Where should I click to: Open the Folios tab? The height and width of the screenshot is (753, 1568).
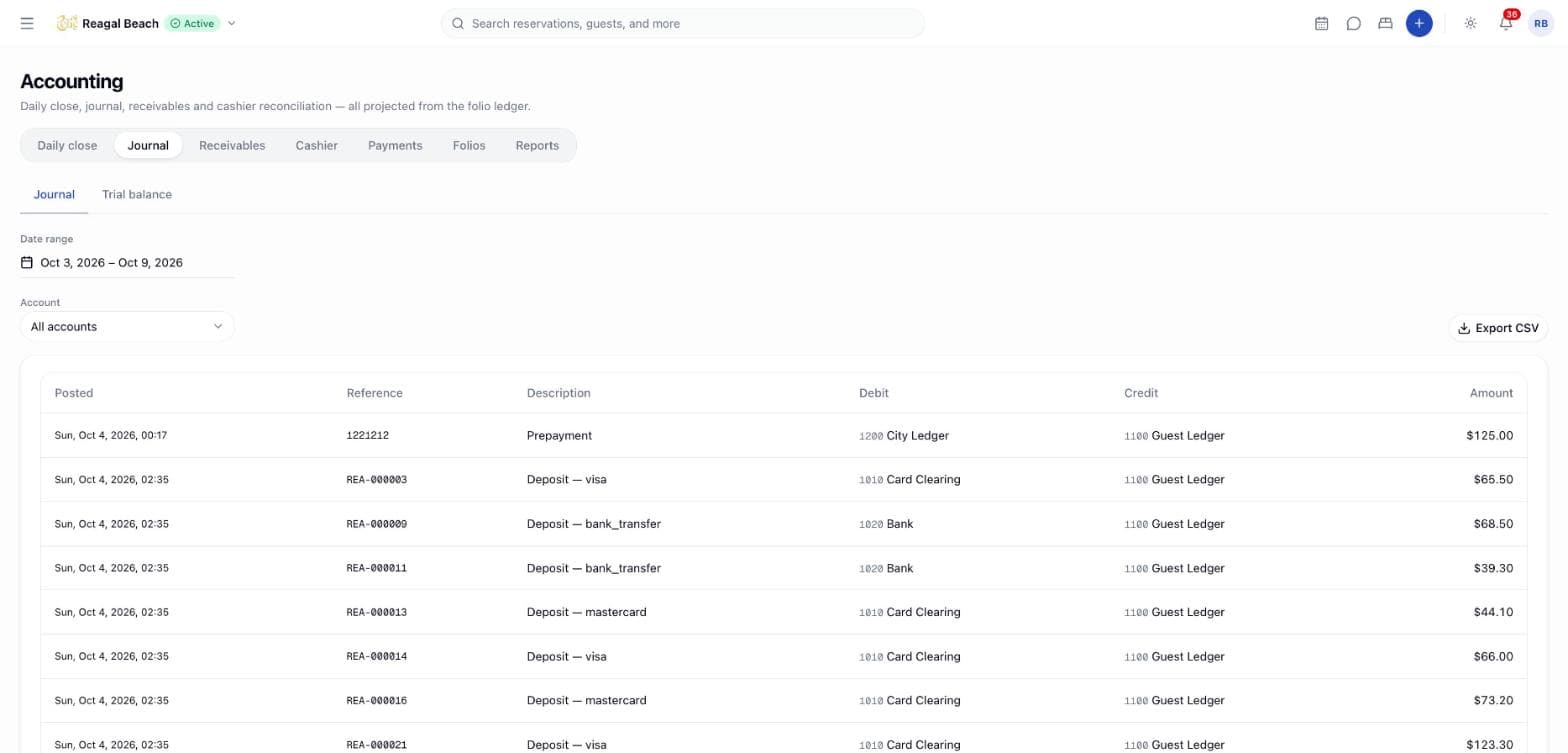click(469, 145)
